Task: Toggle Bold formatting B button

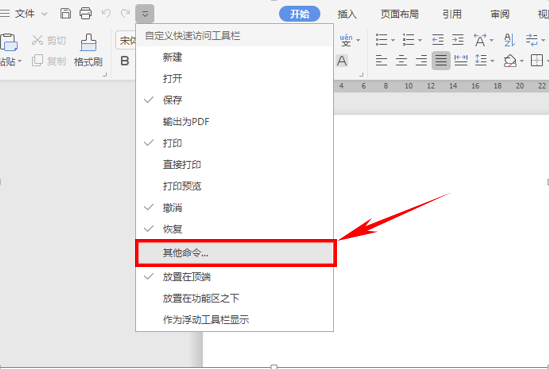Action: pyautogui.click(x=125, y=61)
